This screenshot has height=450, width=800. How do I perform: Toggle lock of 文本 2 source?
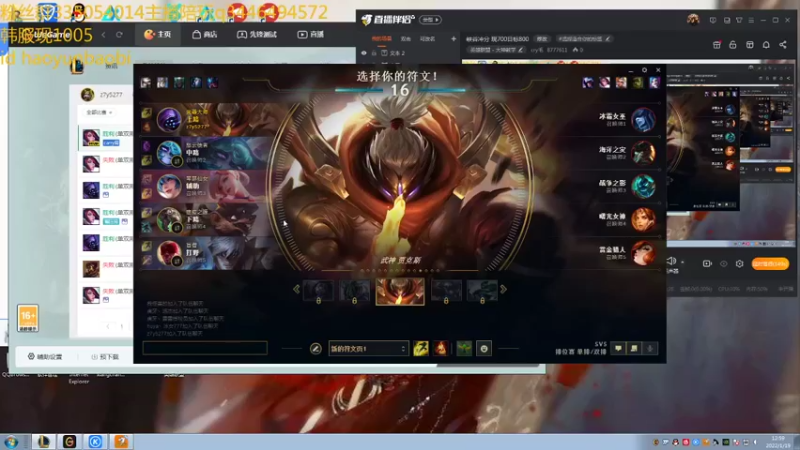click(374, 53)
